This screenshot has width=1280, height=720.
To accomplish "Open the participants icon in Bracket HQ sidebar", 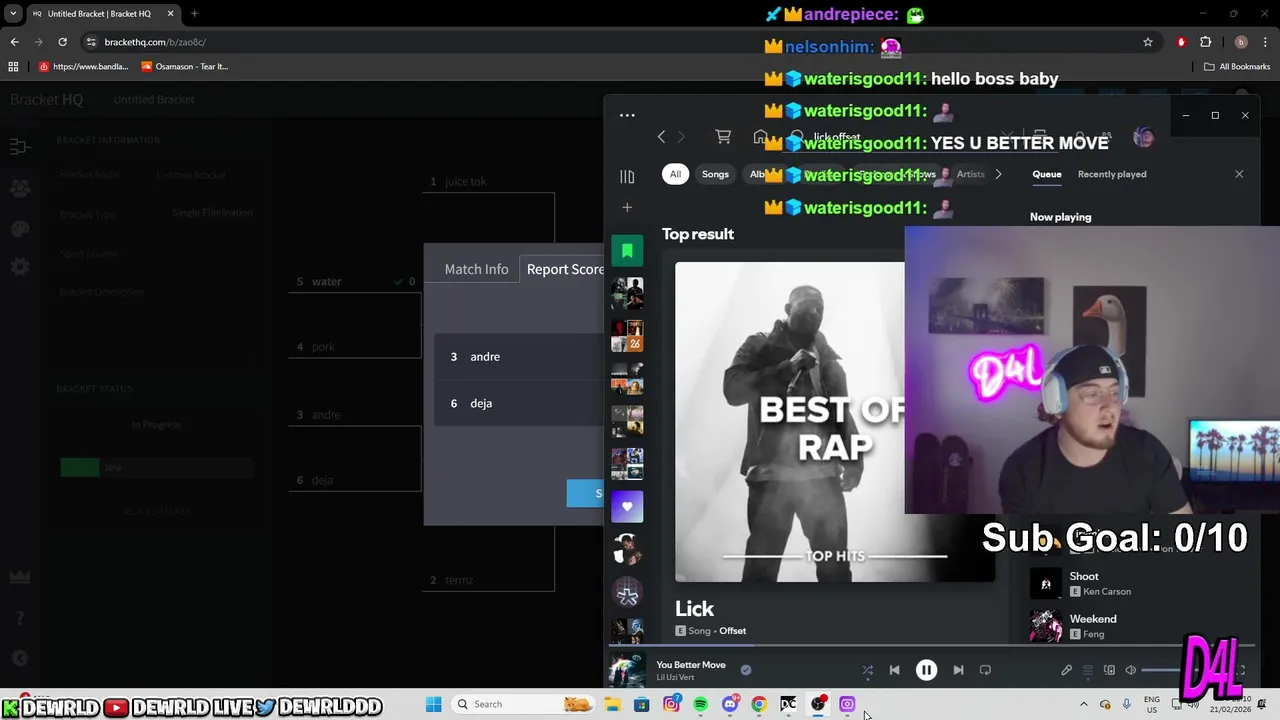I will [19, 188].
